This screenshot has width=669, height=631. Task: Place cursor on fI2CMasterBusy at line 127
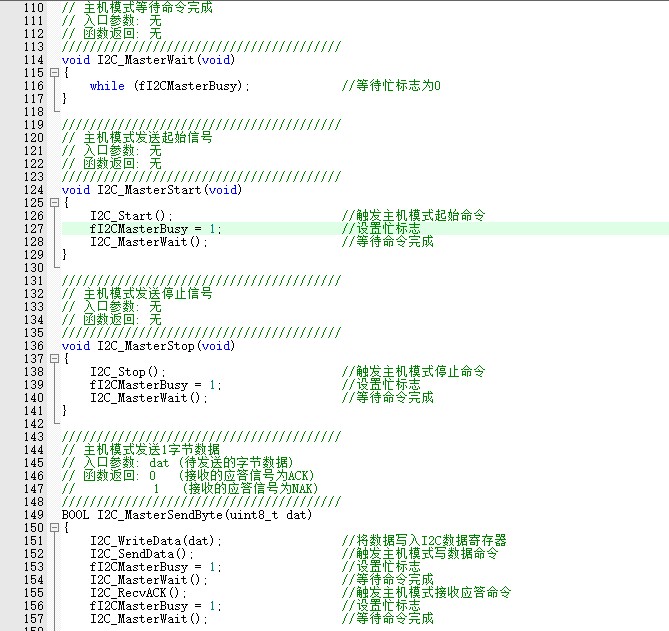tap(139, 229)
